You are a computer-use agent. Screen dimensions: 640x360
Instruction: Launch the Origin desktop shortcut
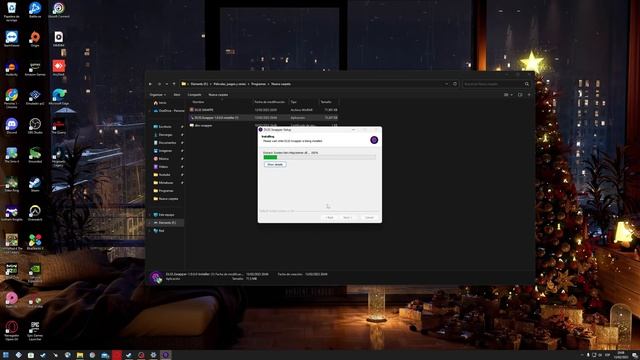point(35,39)
